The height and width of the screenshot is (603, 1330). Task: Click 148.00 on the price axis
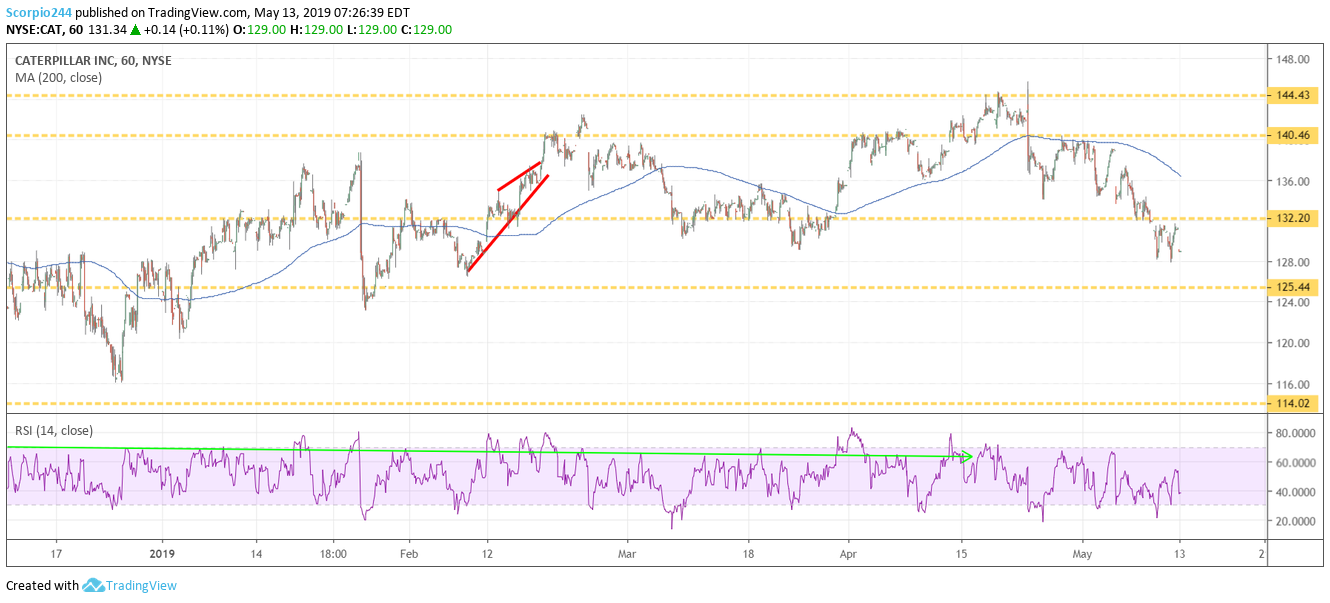click(1294, 60)
